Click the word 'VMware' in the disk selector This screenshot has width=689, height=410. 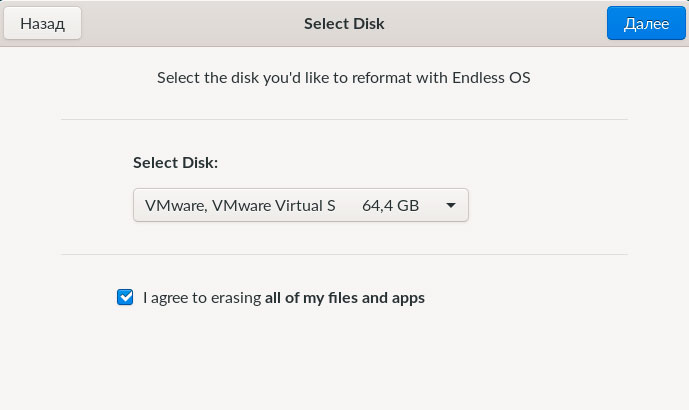(173, 205)
